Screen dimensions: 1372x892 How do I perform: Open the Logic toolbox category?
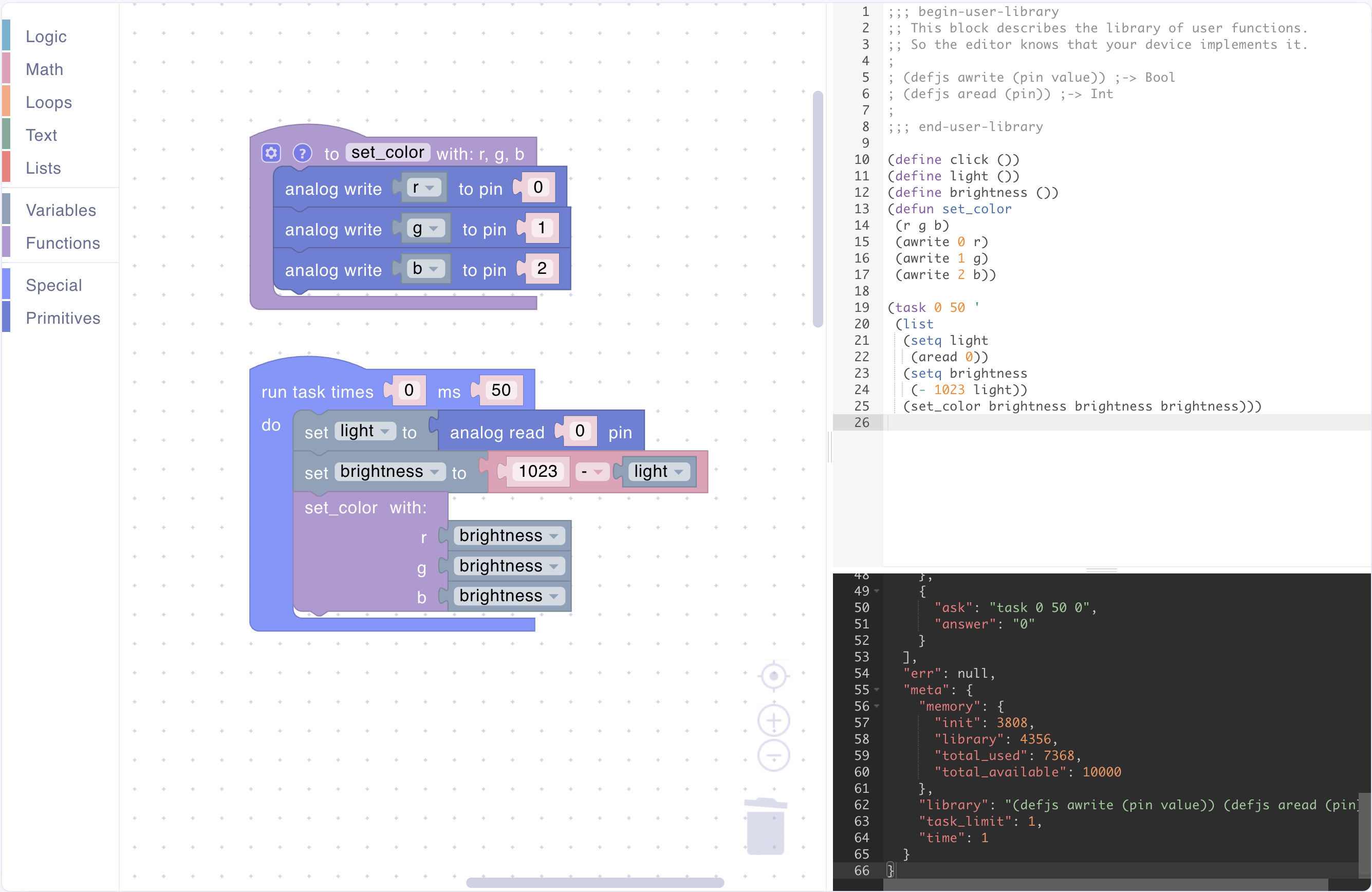[x=46, y=36]
